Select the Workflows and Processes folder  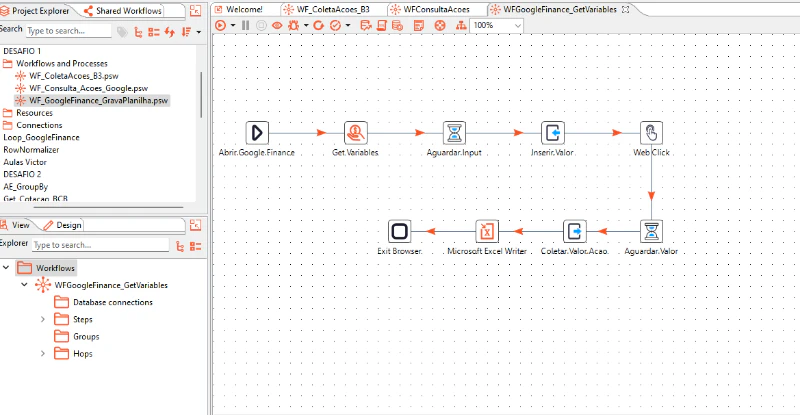click(x=62, y=63)
